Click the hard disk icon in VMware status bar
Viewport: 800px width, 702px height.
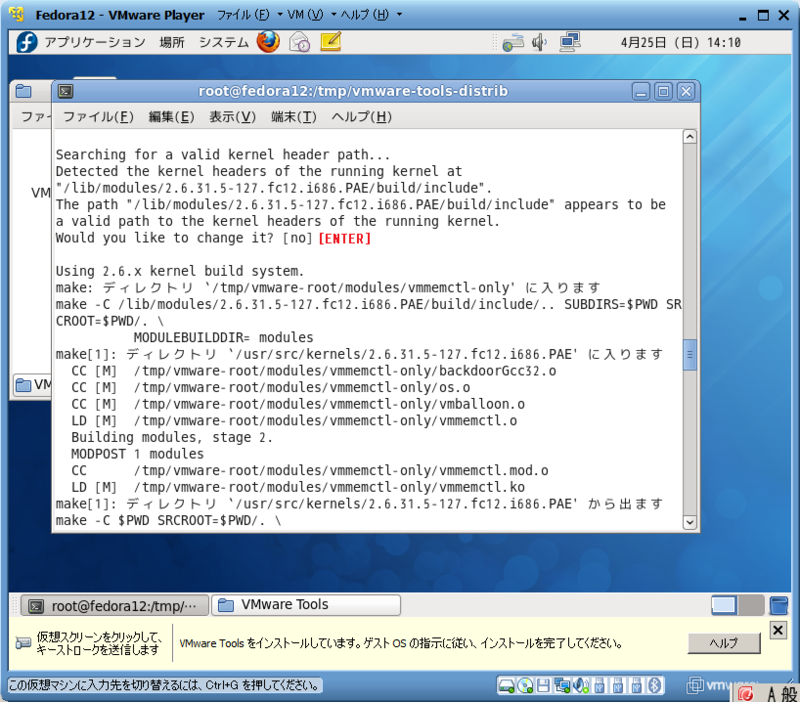click(x=505, y=687)
